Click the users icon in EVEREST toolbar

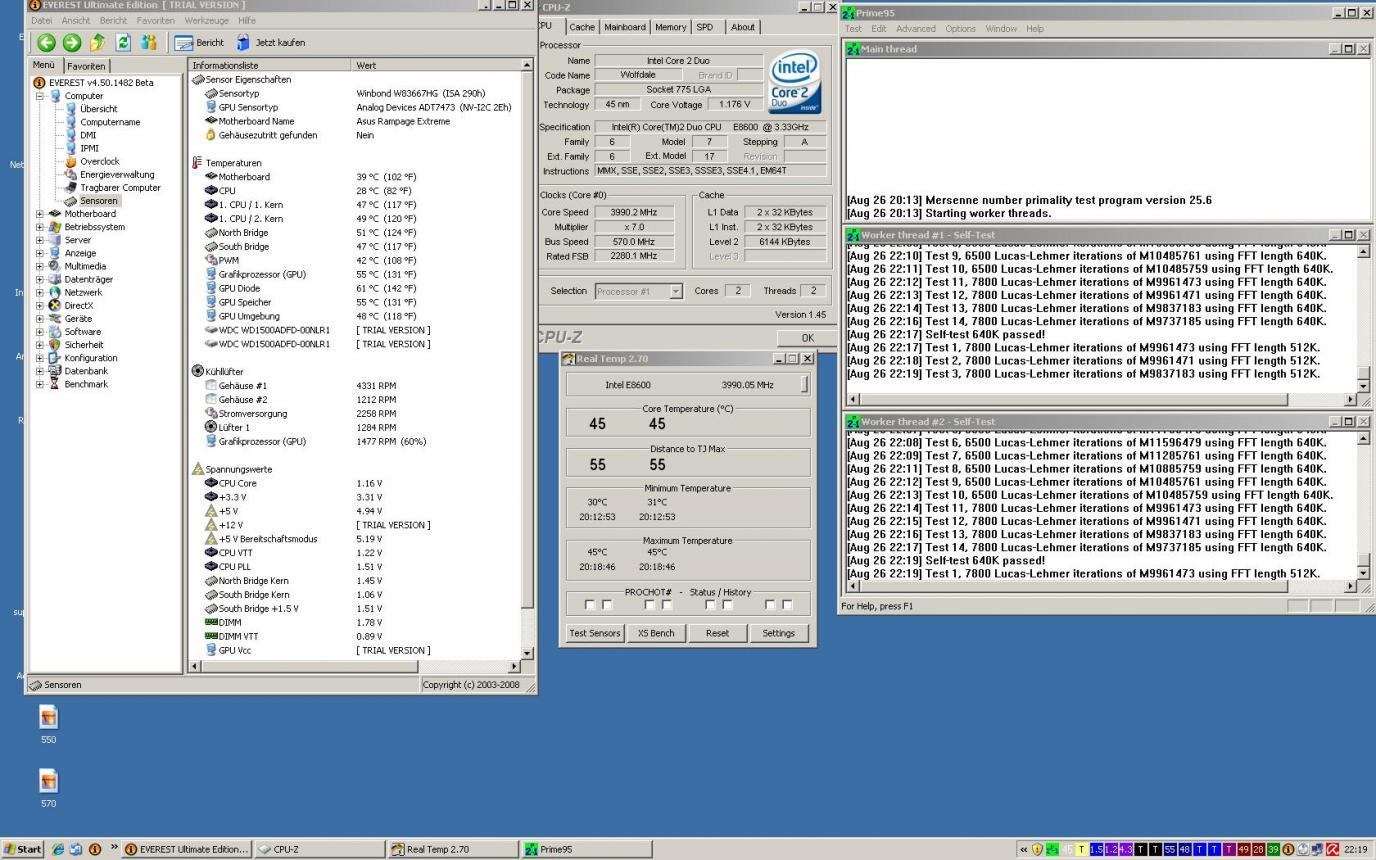pos(149,42)
